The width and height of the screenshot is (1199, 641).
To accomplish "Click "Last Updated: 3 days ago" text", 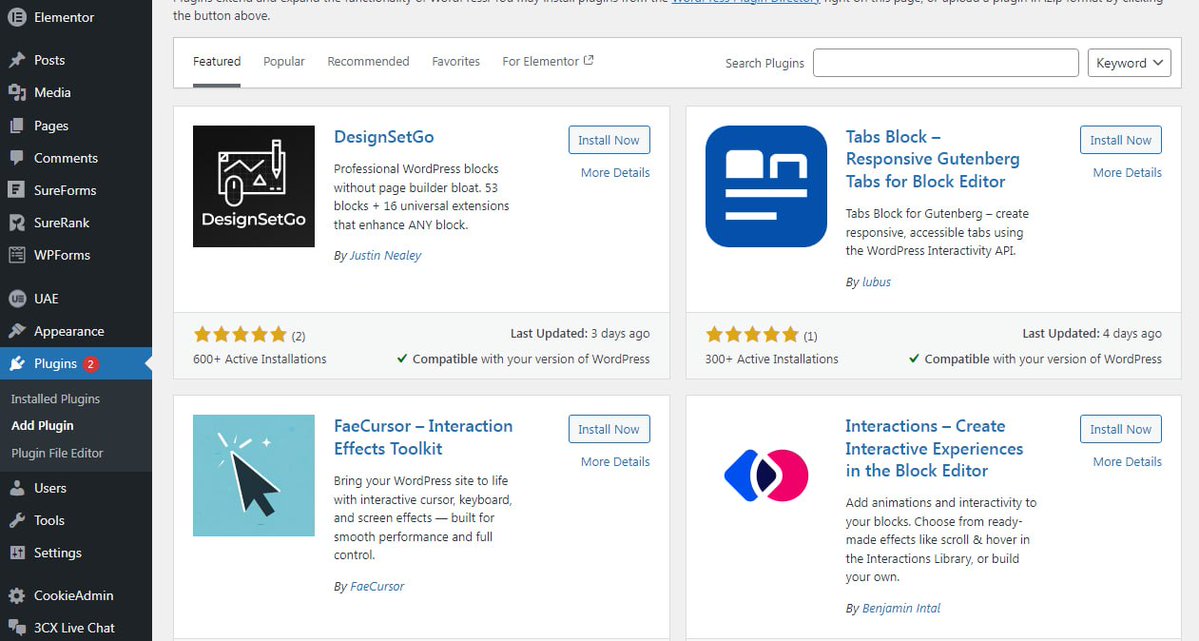I will tap(580, 334).
